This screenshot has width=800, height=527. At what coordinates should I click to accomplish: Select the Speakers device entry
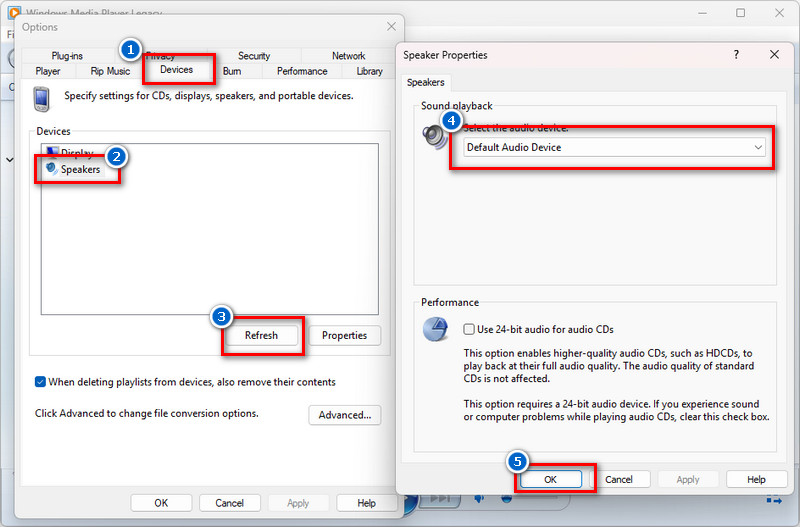[x=73, y=169]
